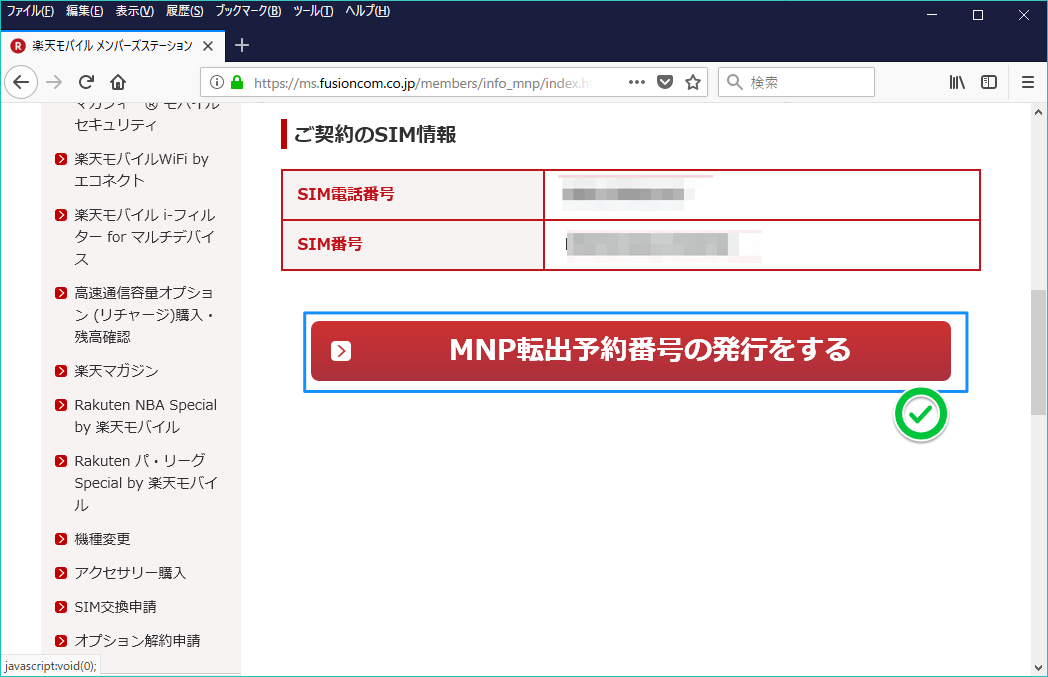
Task: Open the SIM交換申請 link
Action: [116, 607]
